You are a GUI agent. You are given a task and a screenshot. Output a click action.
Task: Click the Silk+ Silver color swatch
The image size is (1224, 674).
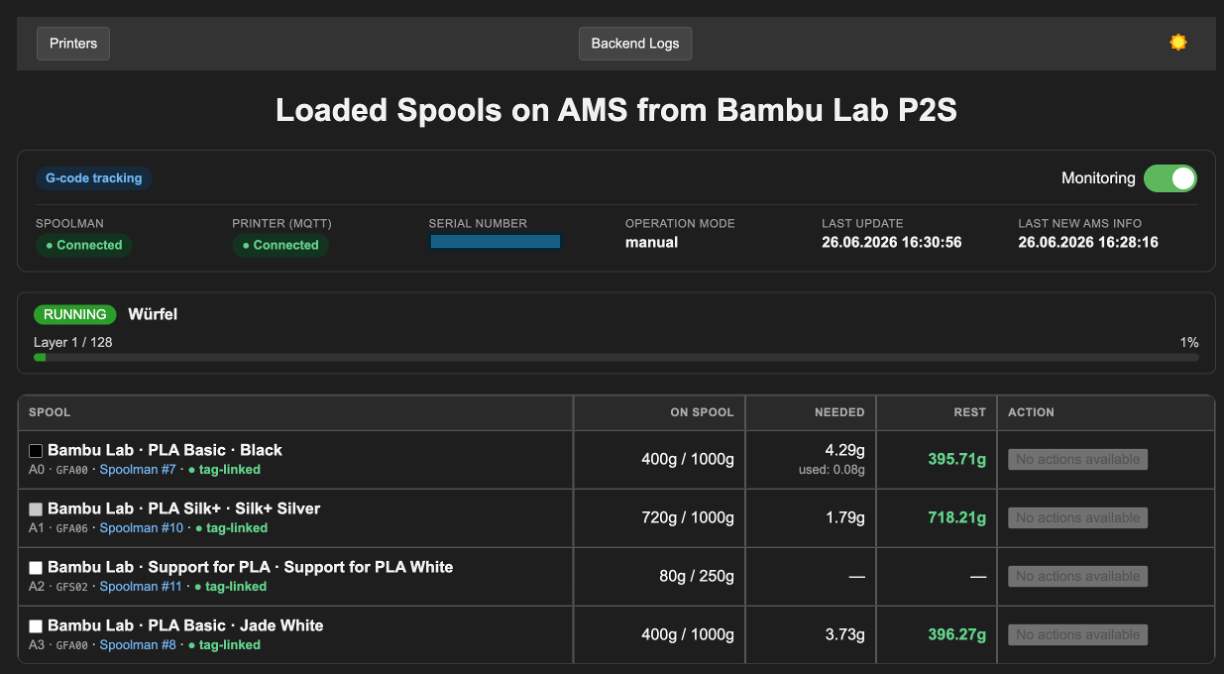click(x=36, y=509)
